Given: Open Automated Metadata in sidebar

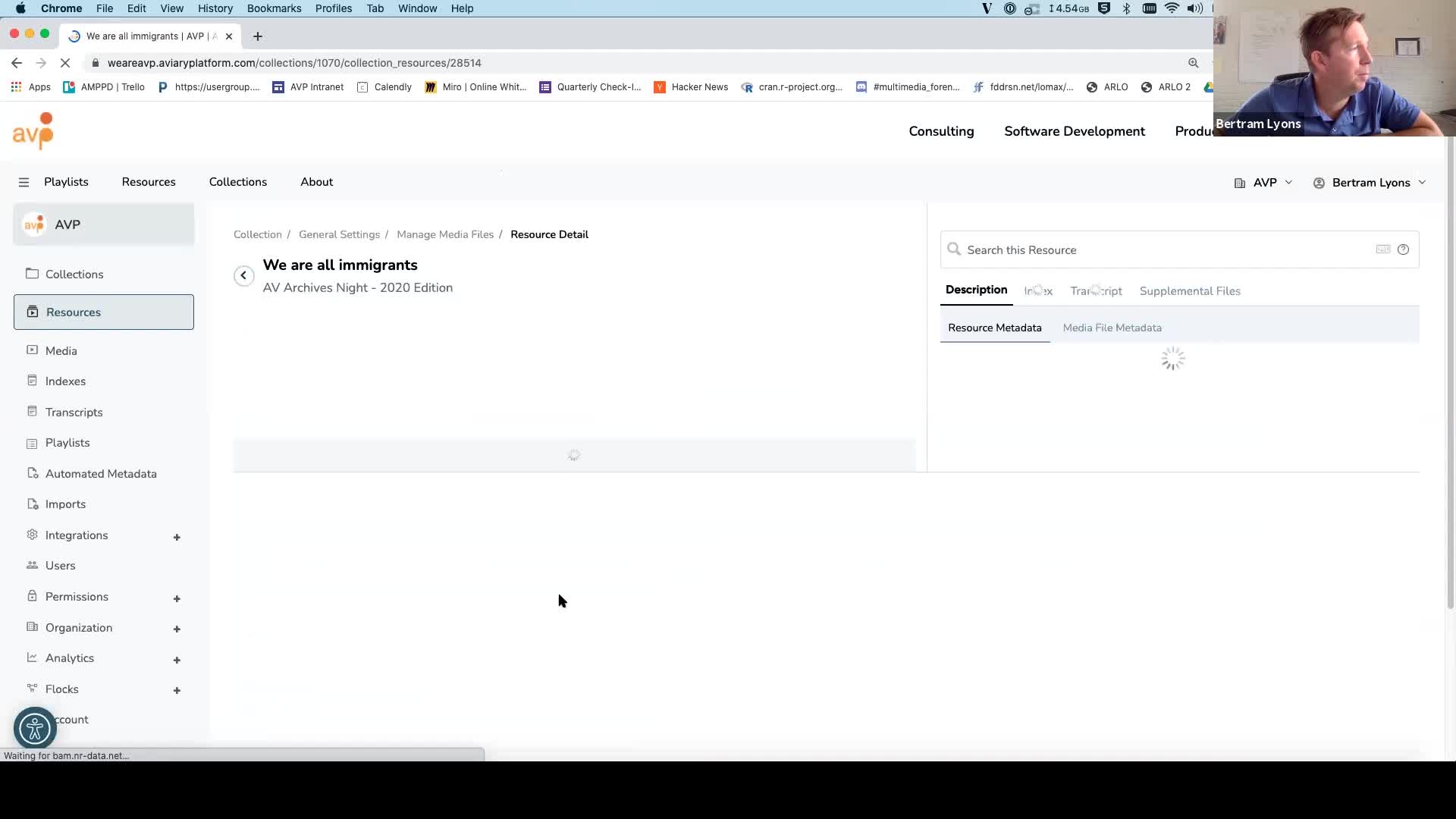Looking at the screenshot, I should tap(101, 473).
